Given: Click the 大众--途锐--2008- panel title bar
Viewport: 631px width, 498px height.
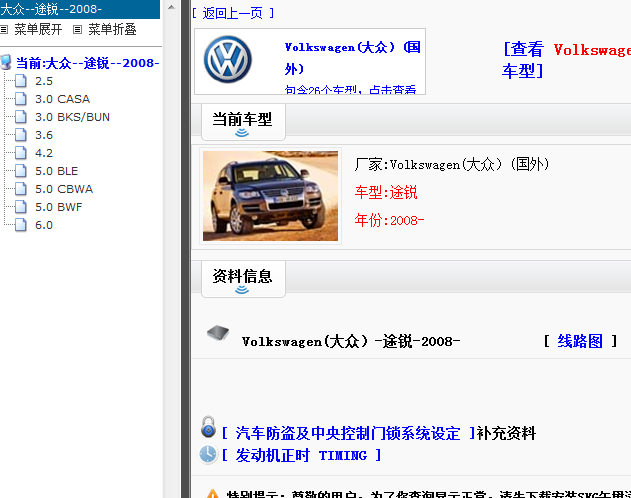Looking at the screenshot, I should pyautogui.click(x=80, y=9).
